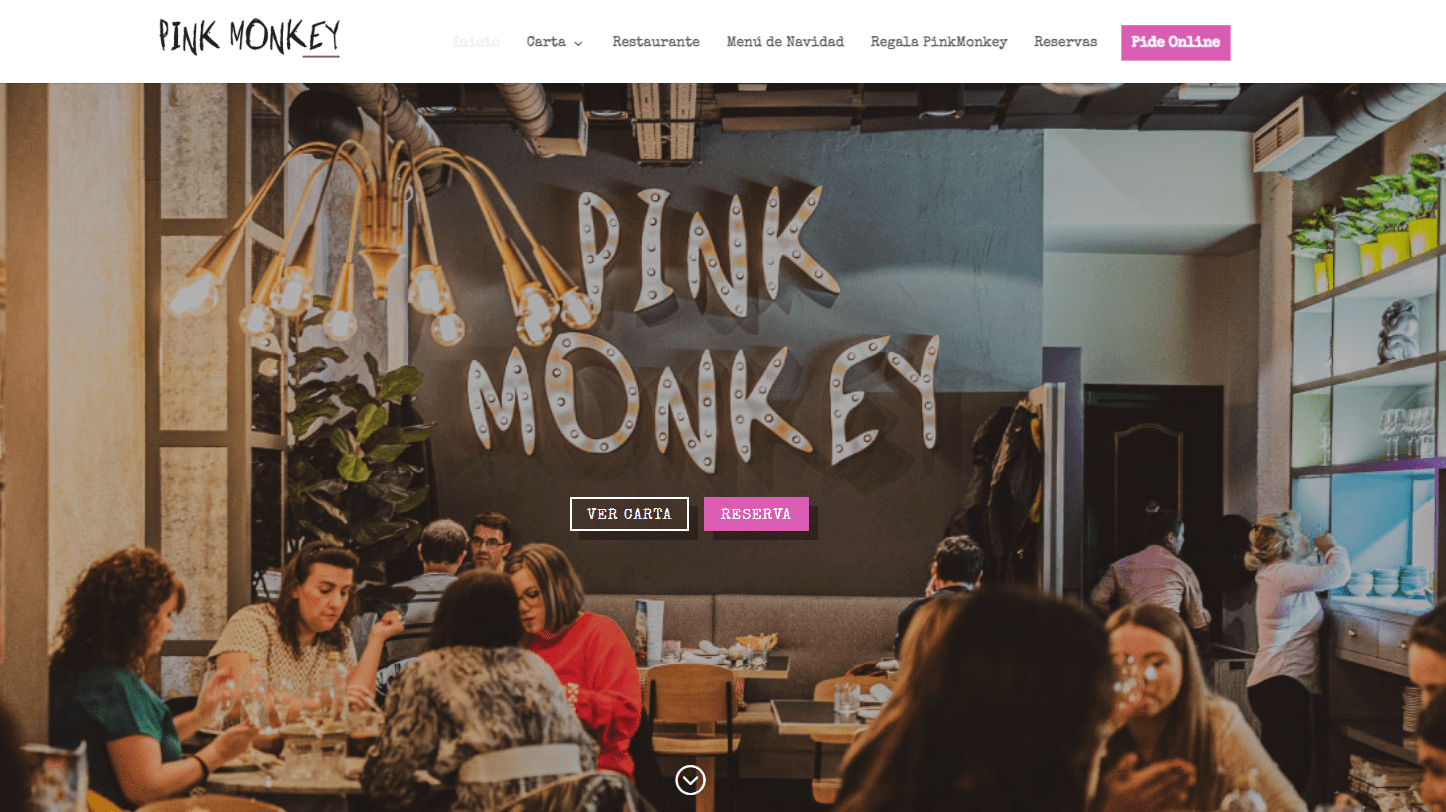Screen dimensions: 1446x812
Task: Go to Reservas in the nav bar
Action: (1065, 42)
